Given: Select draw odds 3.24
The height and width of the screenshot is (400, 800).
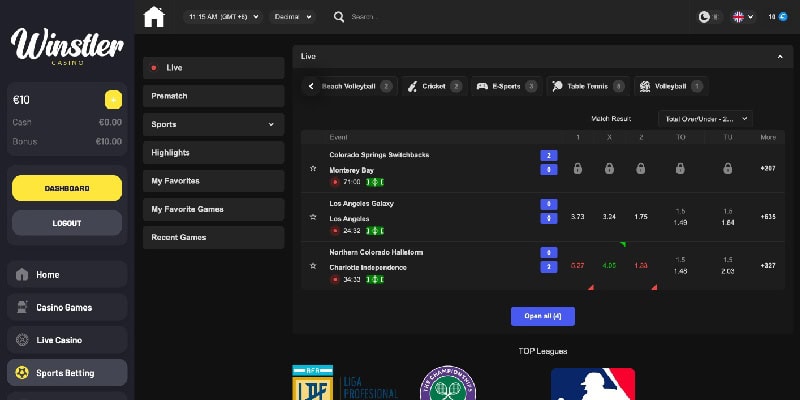Looking at the screenshot, I should 609,217.
